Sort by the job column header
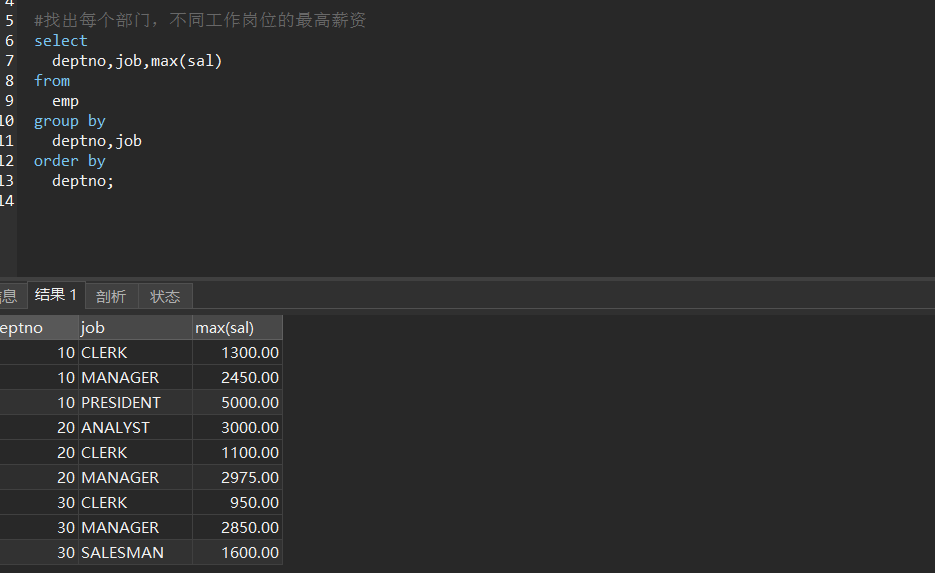The width and height of the screenshot is (935, 573). [135, 328]
